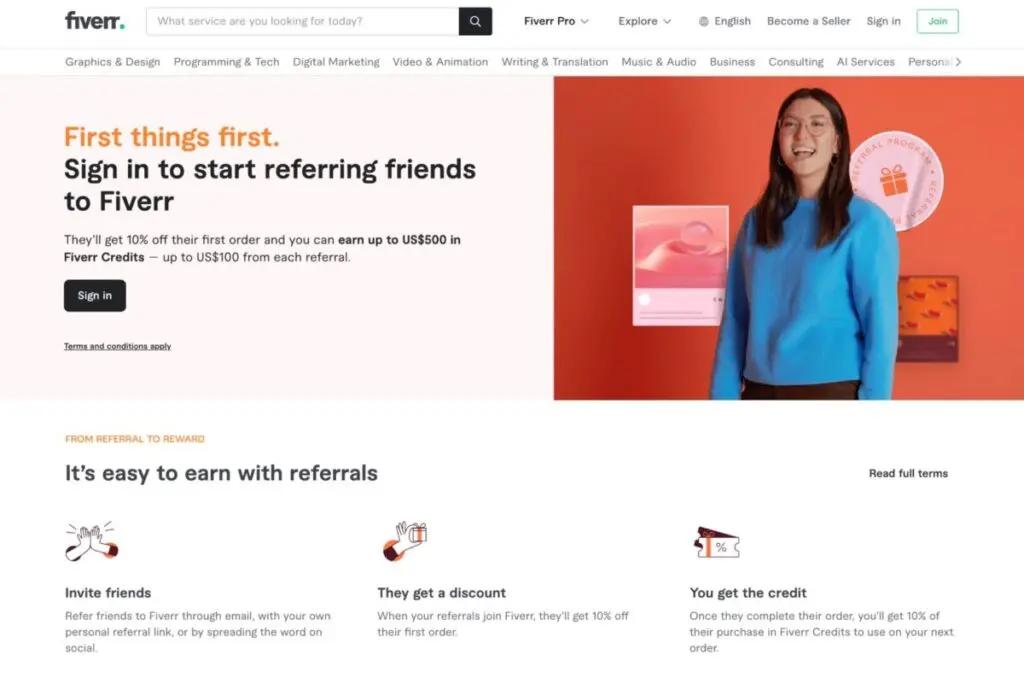Open Terms and conditions apply link
Image resolution: width=1024 pixels, height=678 pixels.
[118, 346]
